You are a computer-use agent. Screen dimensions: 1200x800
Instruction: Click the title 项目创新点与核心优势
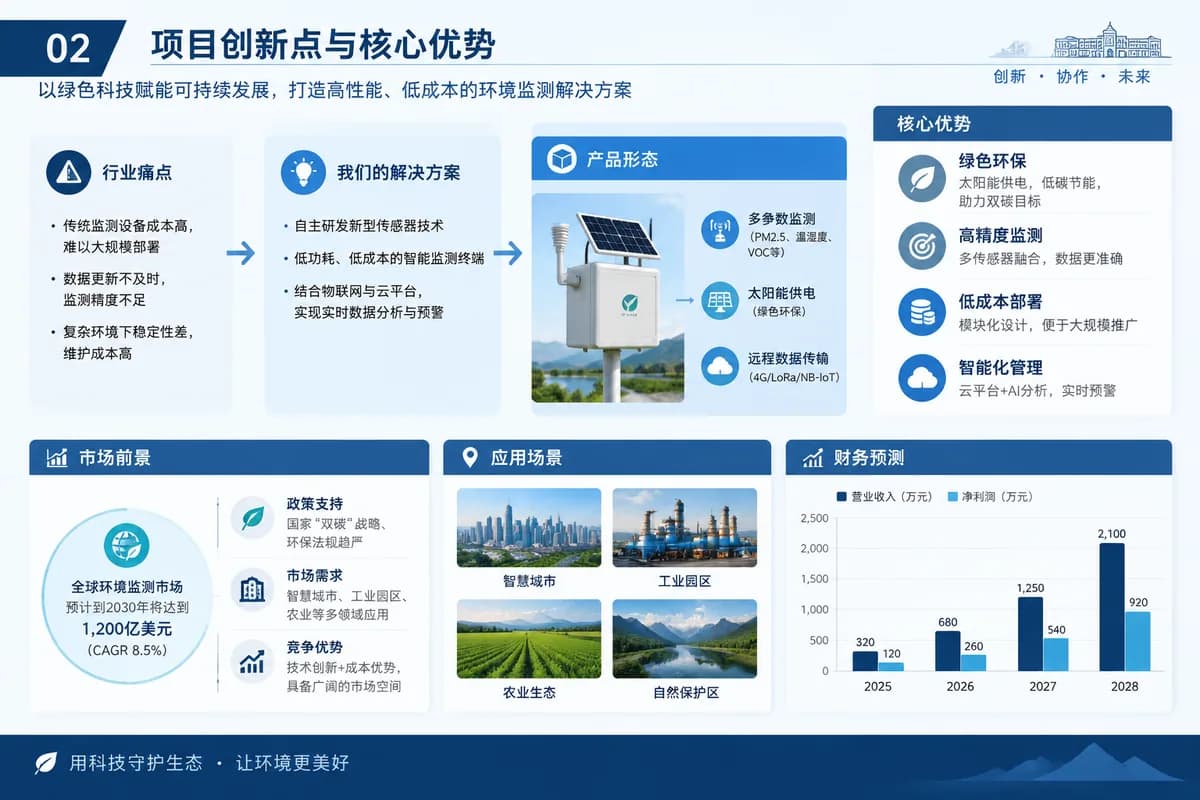tap(323, 45)
